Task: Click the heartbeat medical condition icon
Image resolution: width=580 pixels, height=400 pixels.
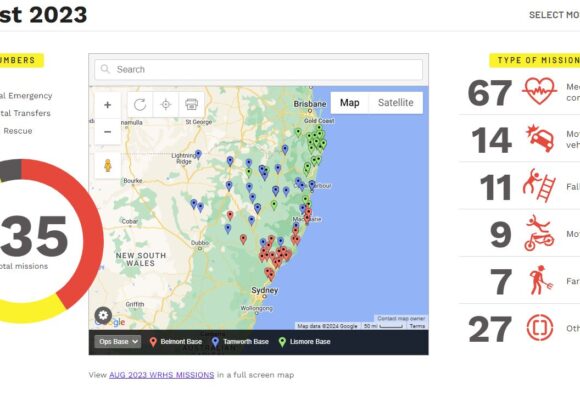Action: tap(539, 91)
